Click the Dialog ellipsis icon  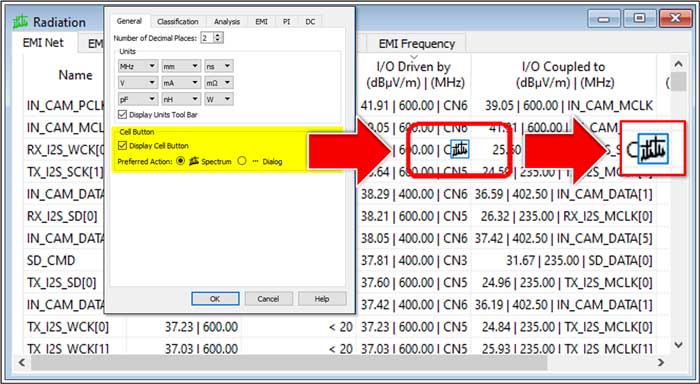[255, 162]
